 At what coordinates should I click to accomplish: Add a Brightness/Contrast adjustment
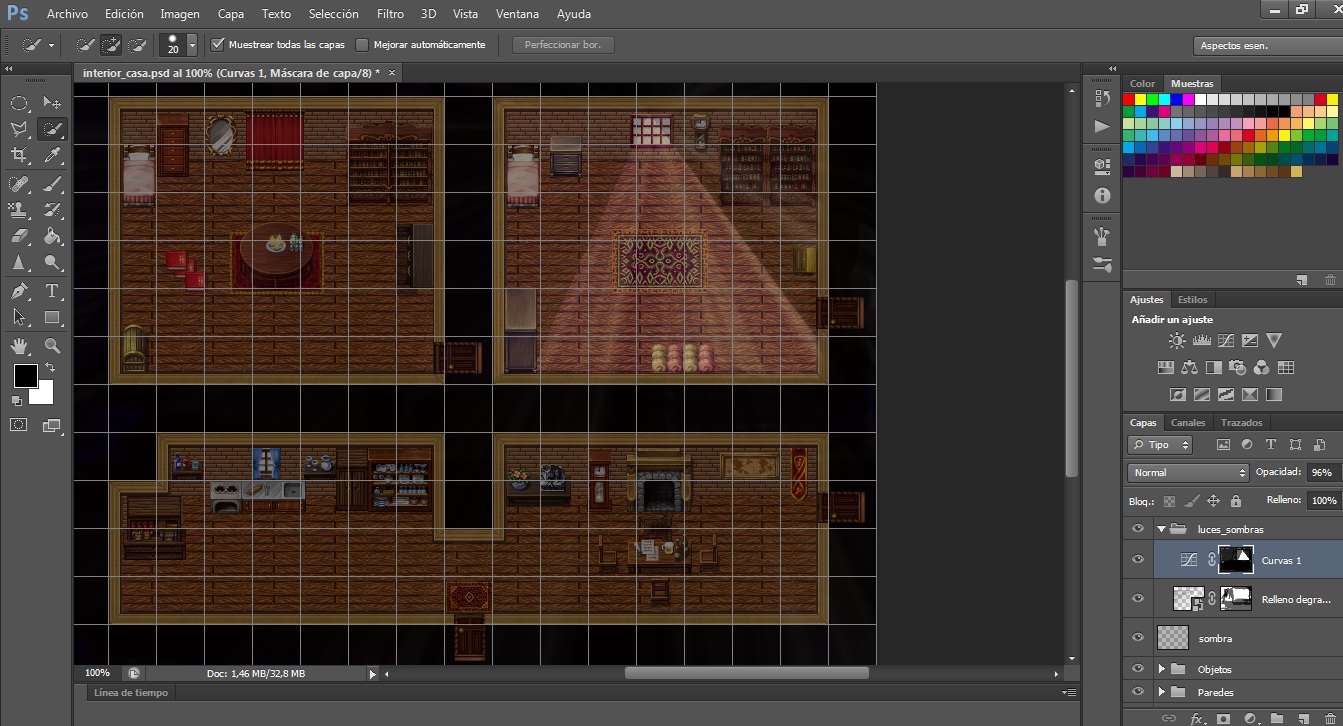click(1176, 341)
